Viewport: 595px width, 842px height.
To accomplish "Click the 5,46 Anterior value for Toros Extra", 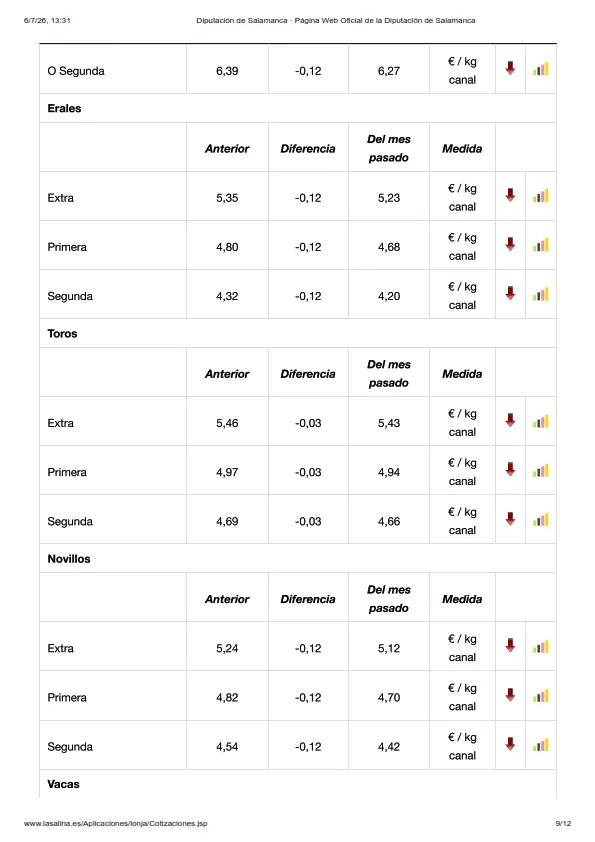I will (x=227, y=423).
